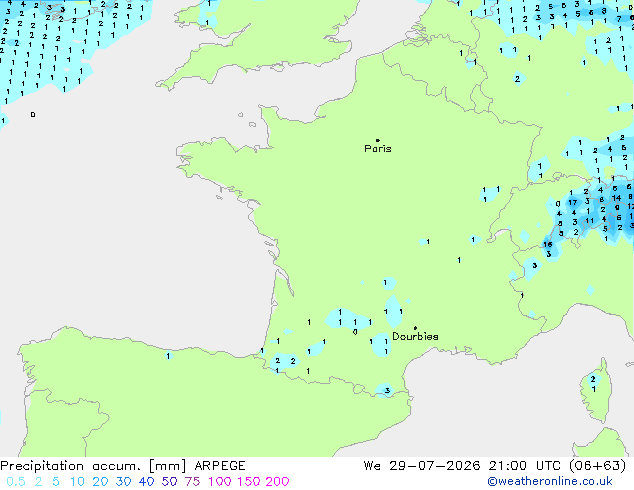
Task: Click the Precipitation accum. [mm] ARPEGE title
Action: pos(123,466)
